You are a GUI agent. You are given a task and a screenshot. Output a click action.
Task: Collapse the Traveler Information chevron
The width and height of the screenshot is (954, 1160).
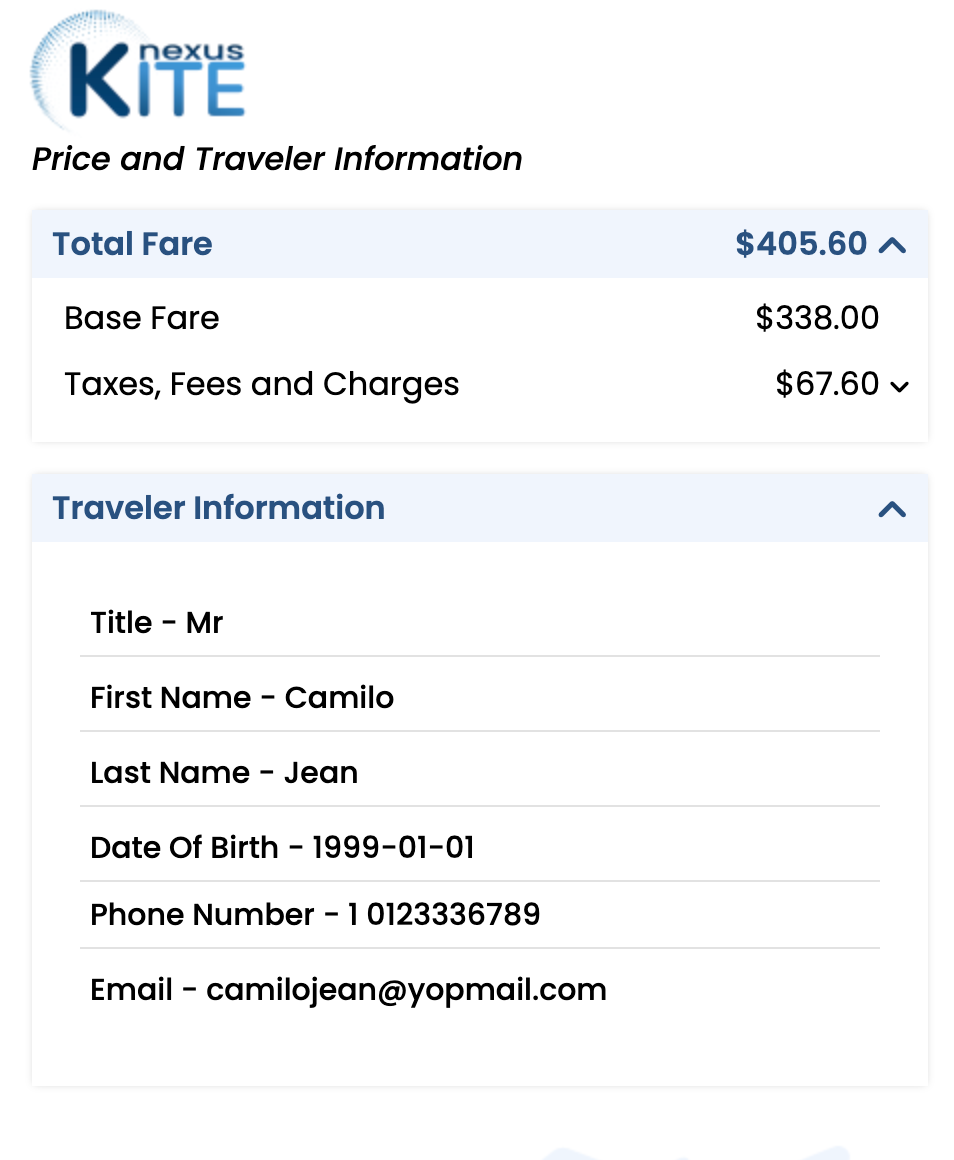[892, 509]
